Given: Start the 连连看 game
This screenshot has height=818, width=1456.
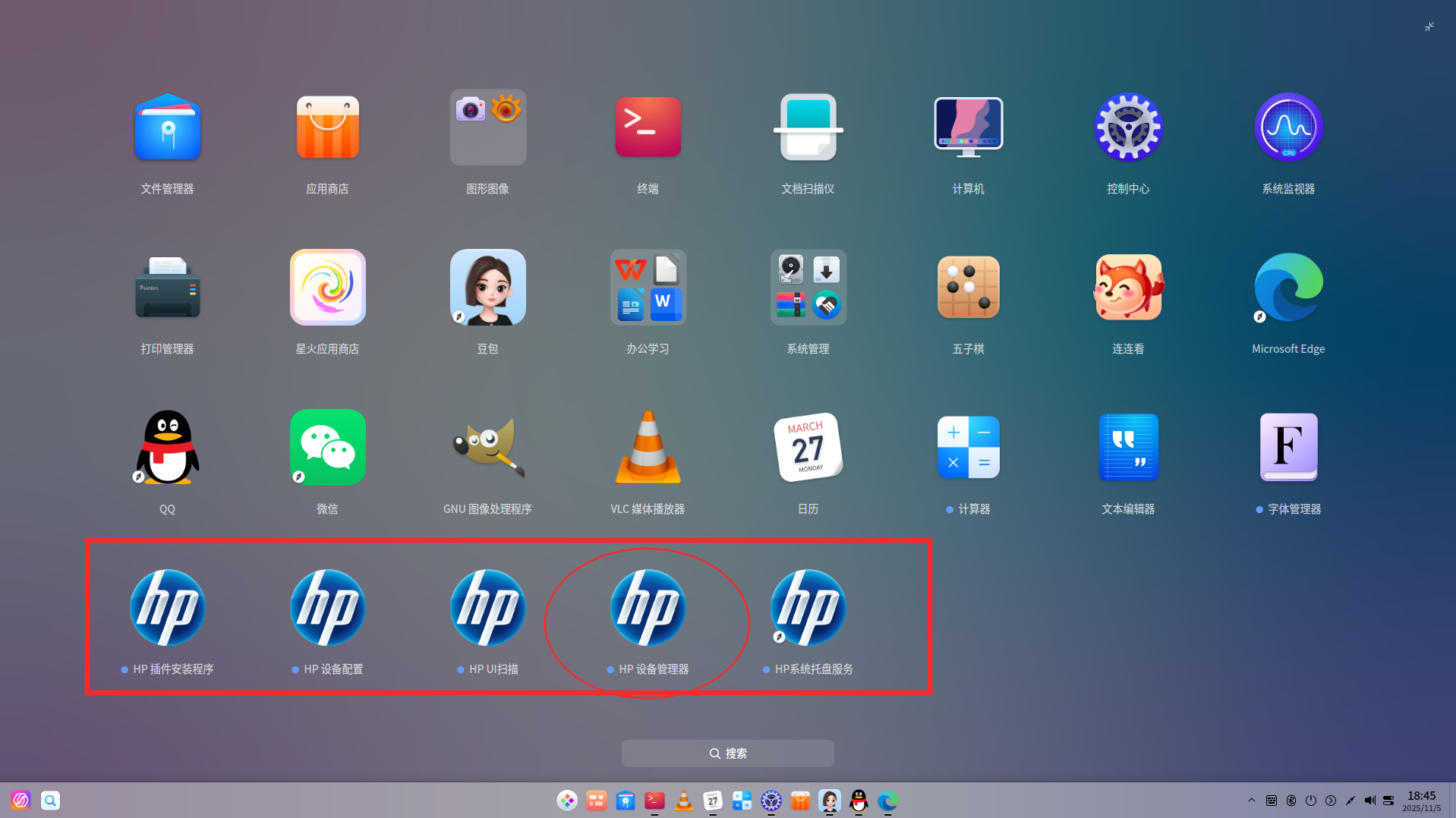Looking at the screenshot, I should [1128, 288].
